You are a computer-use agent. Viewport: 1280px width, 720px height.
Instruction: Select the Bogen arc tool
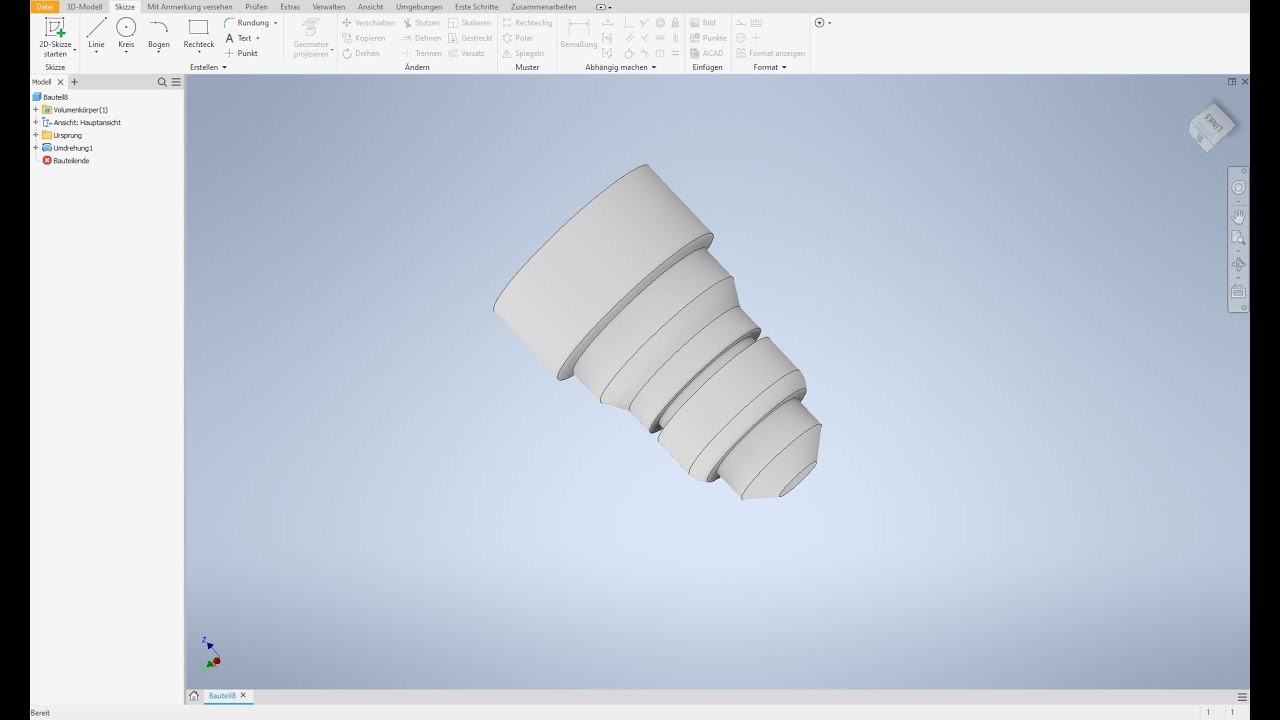(x=159, y=34)
